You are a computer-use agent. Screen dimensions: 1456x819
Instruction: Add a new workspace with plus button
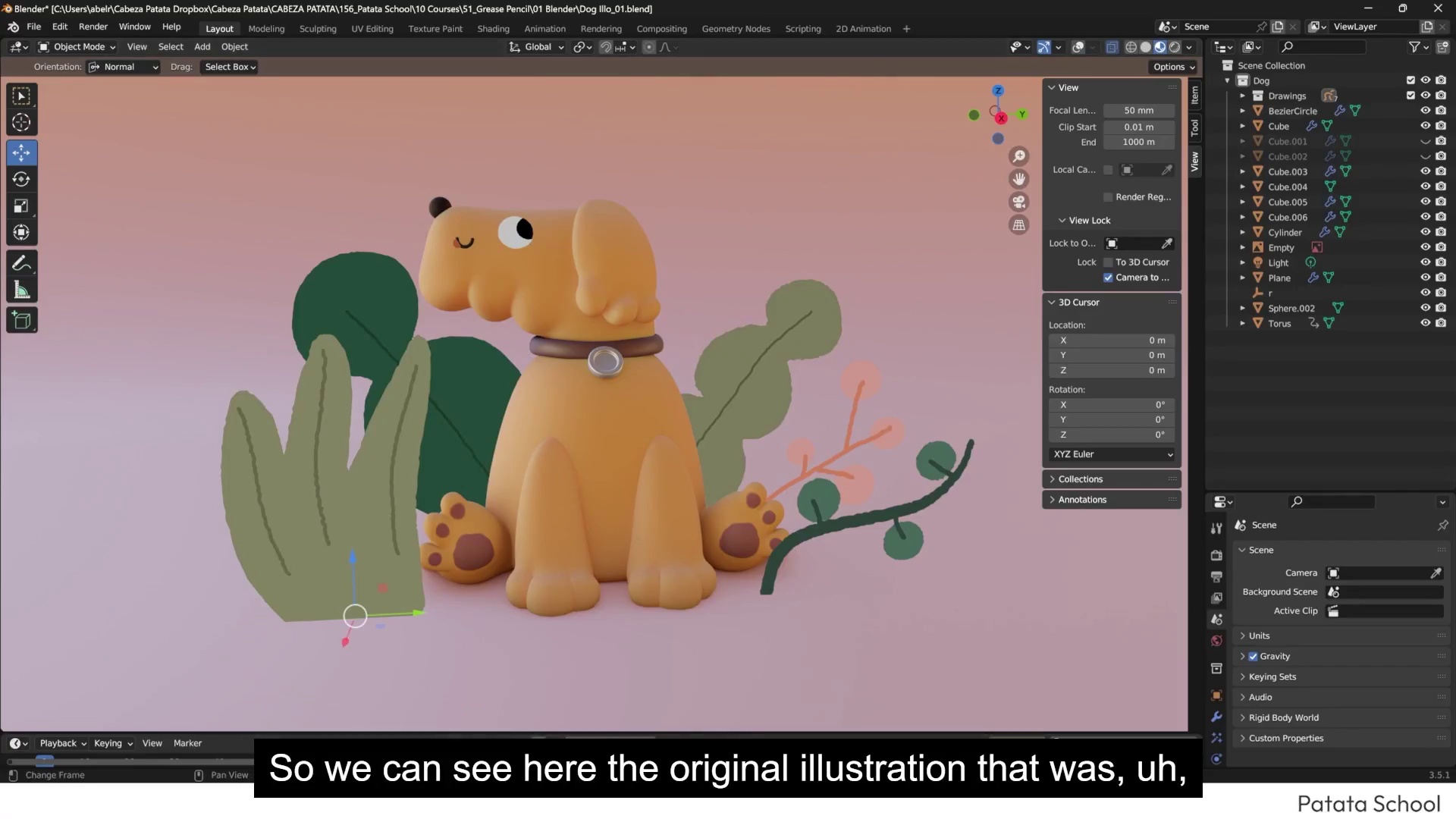click(906, 29)
